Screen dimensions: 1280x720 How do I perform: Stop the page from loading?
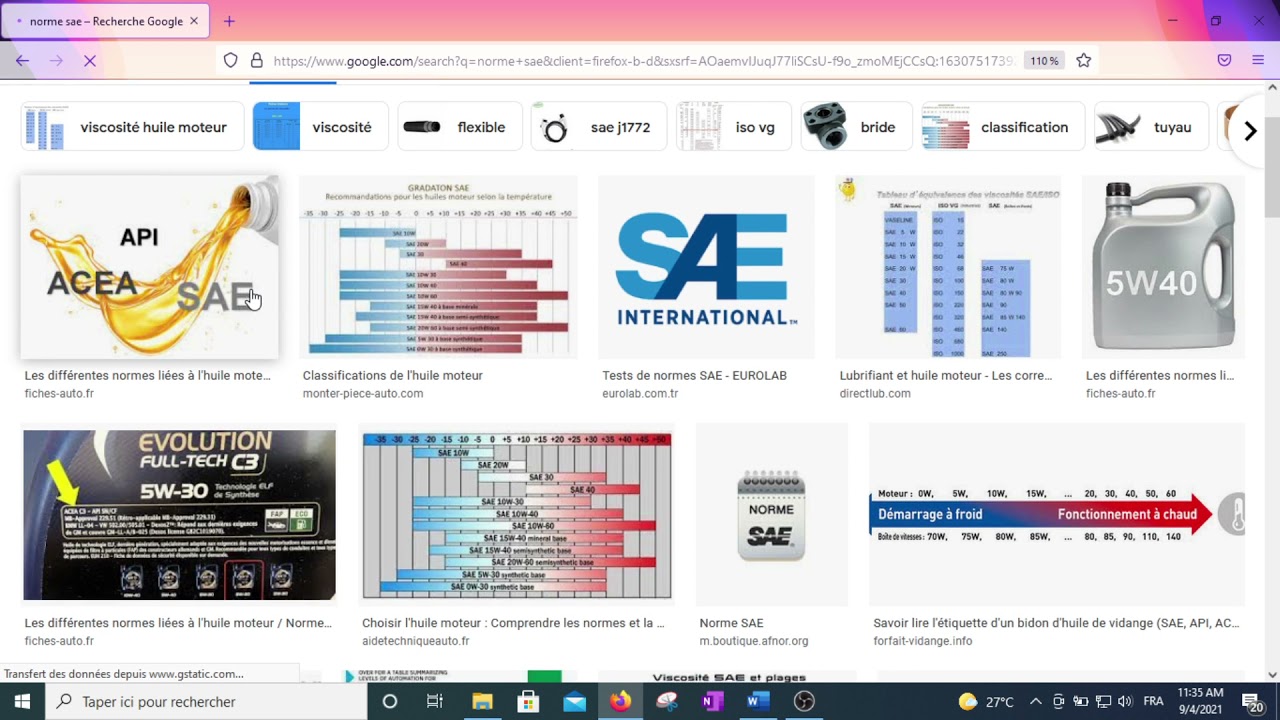(x=89, y=61)
